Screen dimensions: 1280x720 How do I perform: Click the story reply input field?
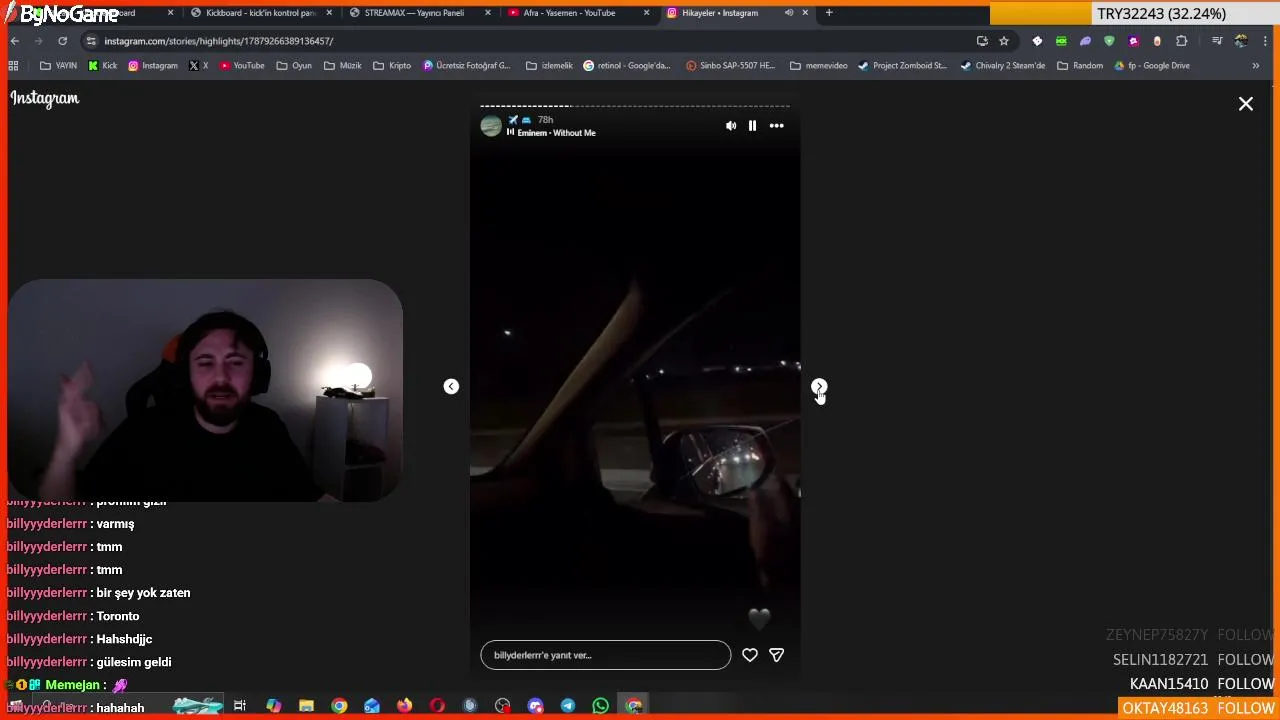point(606,655)
